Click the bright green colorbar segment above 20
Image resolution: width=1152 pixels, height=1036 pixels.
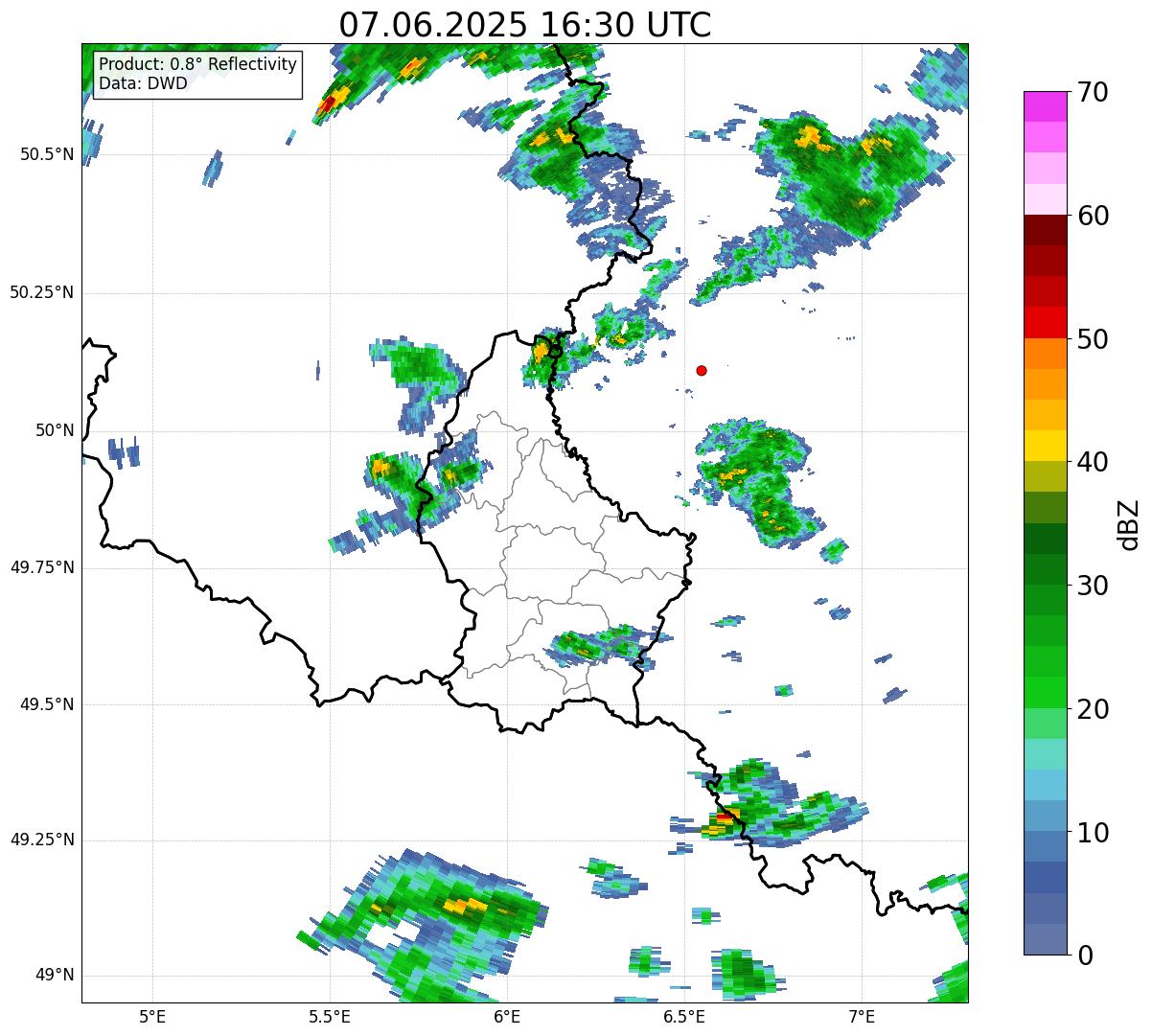pos(1045,693)
